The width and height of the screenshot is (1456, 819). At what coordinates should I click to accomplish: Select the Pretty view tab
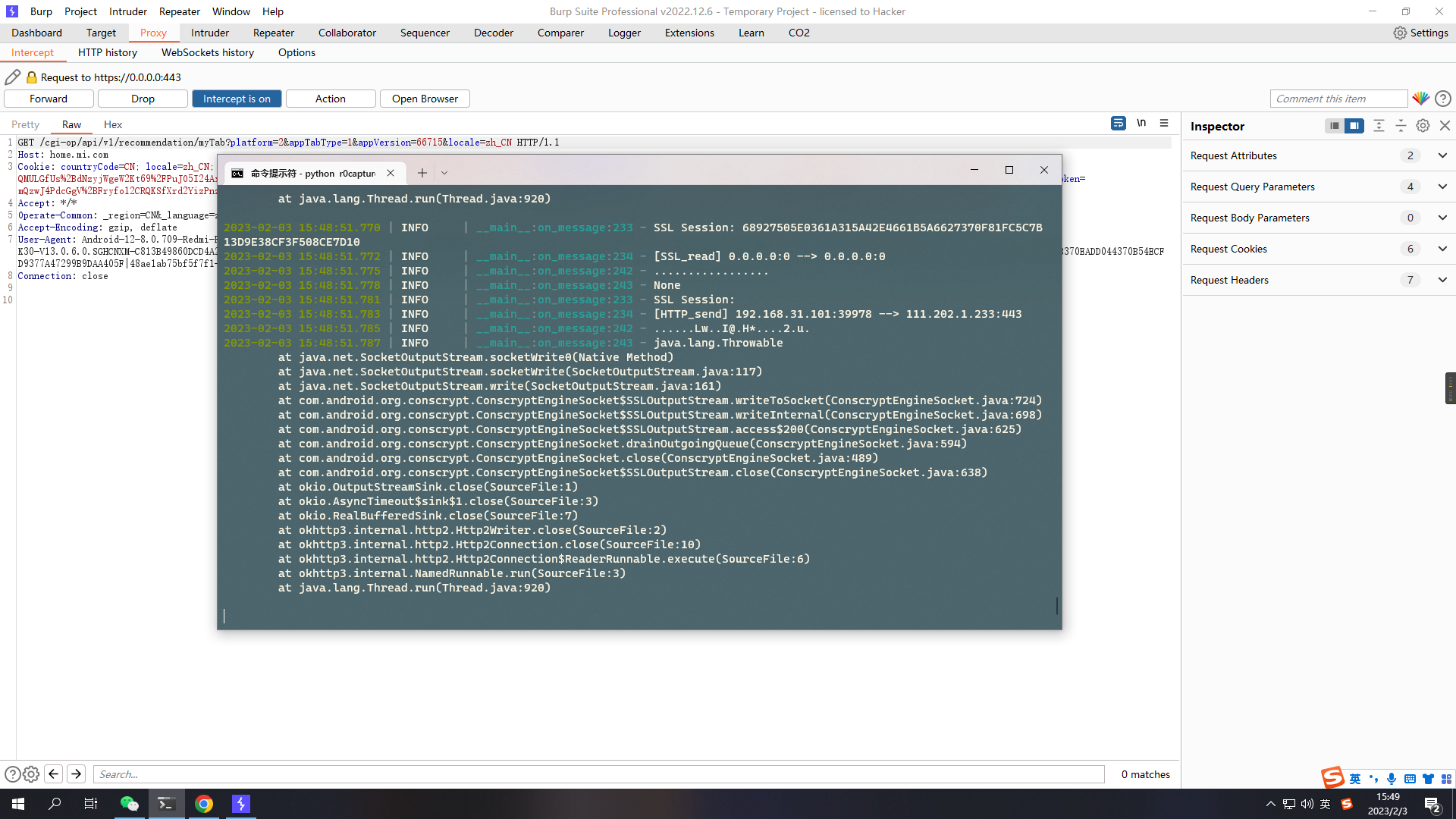(25, 124)
